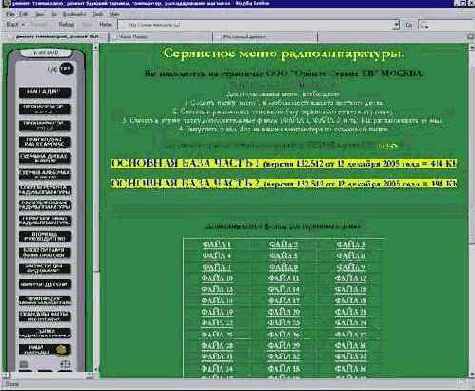The width and height of the screenshot is (475, 391).
Task: Click the Reload toolbar button
Action: (x=66, y=25)
